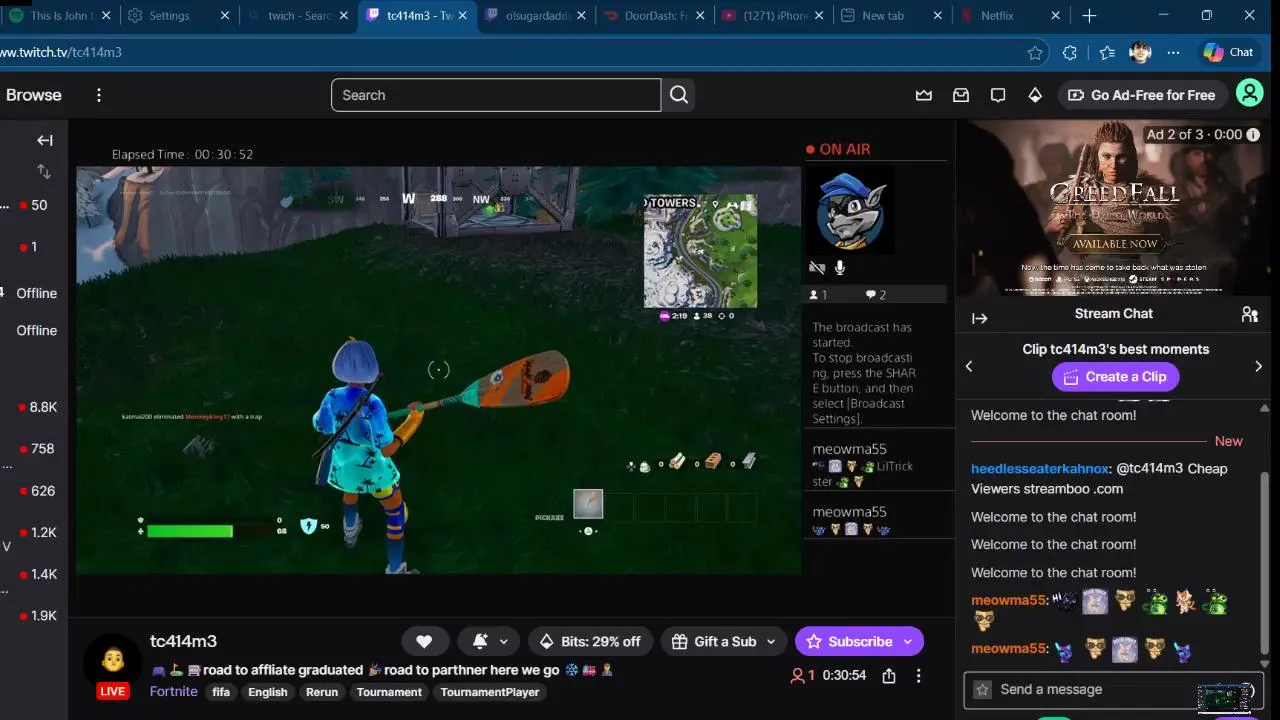Open the browser favorites icon

tap(1106, 52)
